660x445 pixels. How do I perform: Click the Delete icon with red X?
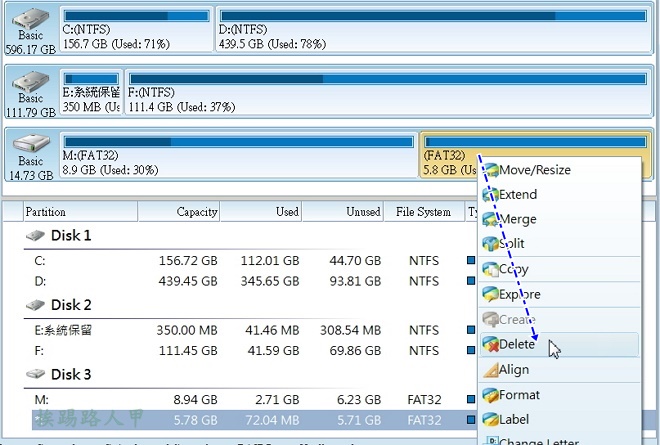tap(490, 344)
